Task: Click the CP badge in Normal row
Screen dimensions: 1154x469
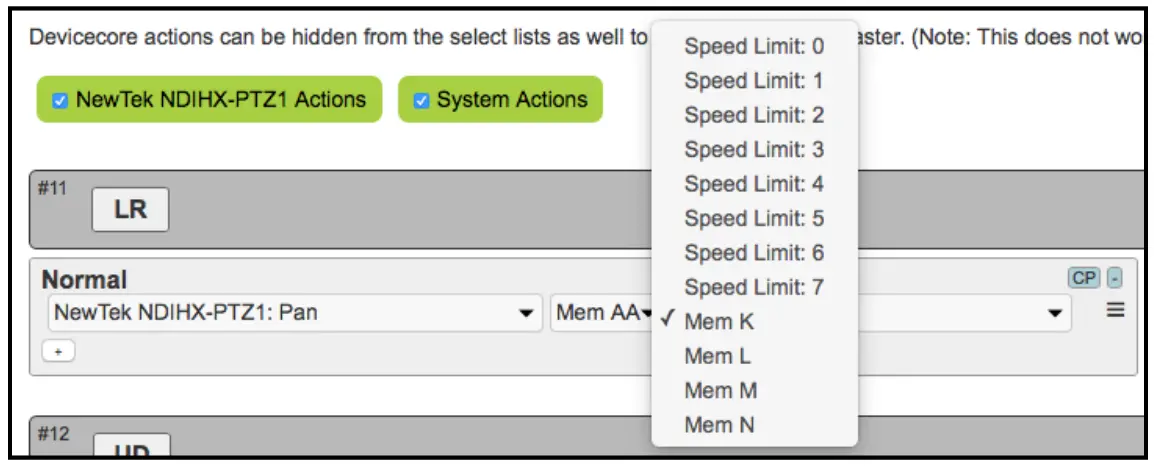Action: coord(1082,277)
